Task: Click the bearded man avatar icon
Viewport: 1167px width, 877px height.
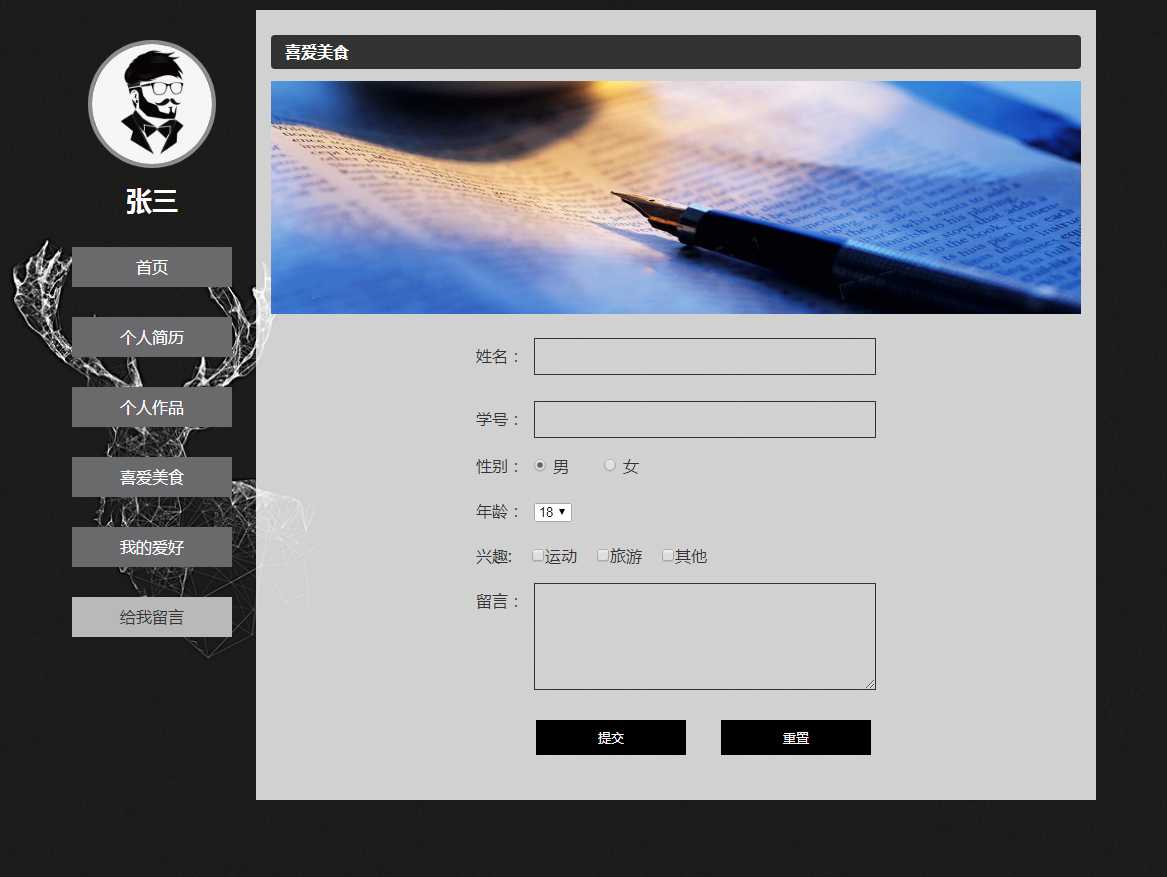Action: click(152, 104)
